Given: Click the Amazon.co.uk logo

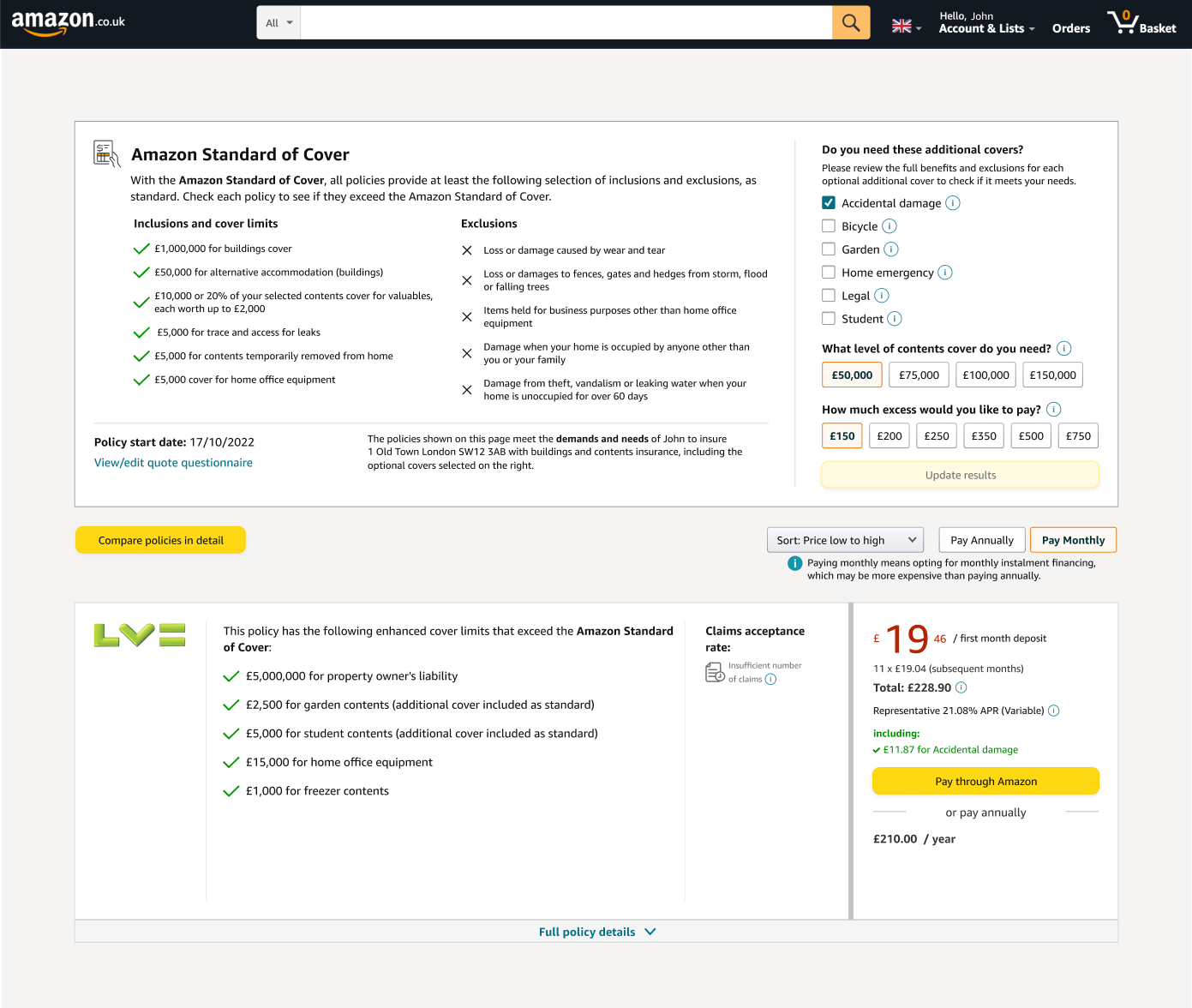Looking at the screenshot, I should [x=68, y=22].
